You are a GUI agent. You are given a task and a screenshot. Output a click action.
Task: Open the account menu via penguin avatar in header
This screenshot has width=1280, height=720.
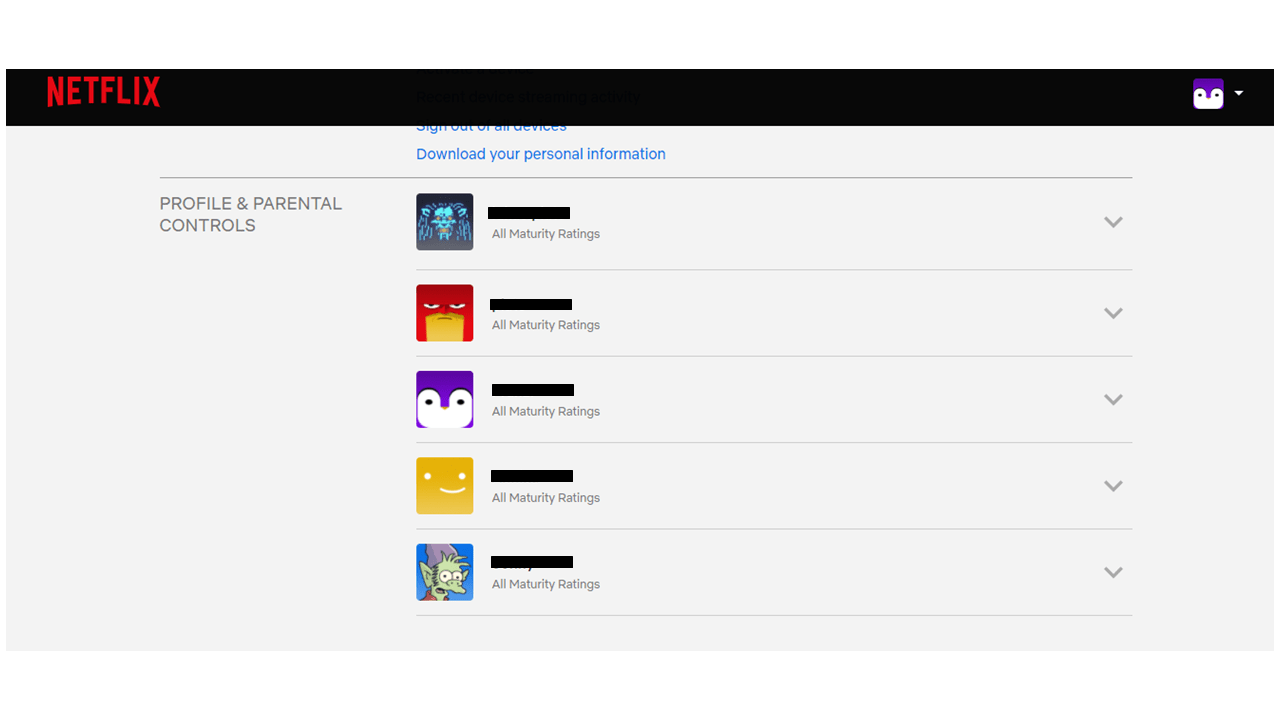click(1208, 94)
